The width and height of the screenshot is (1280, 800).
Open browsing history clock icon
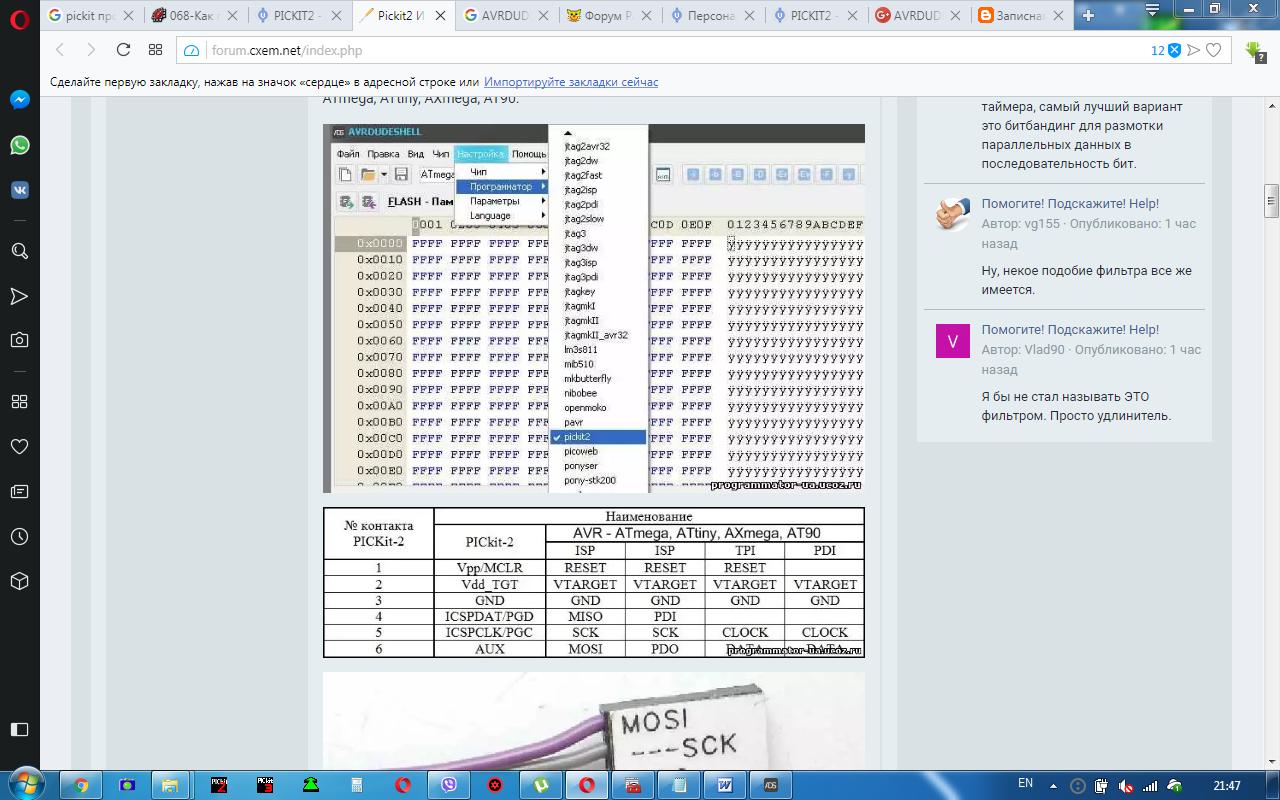(x=19, y=537)
